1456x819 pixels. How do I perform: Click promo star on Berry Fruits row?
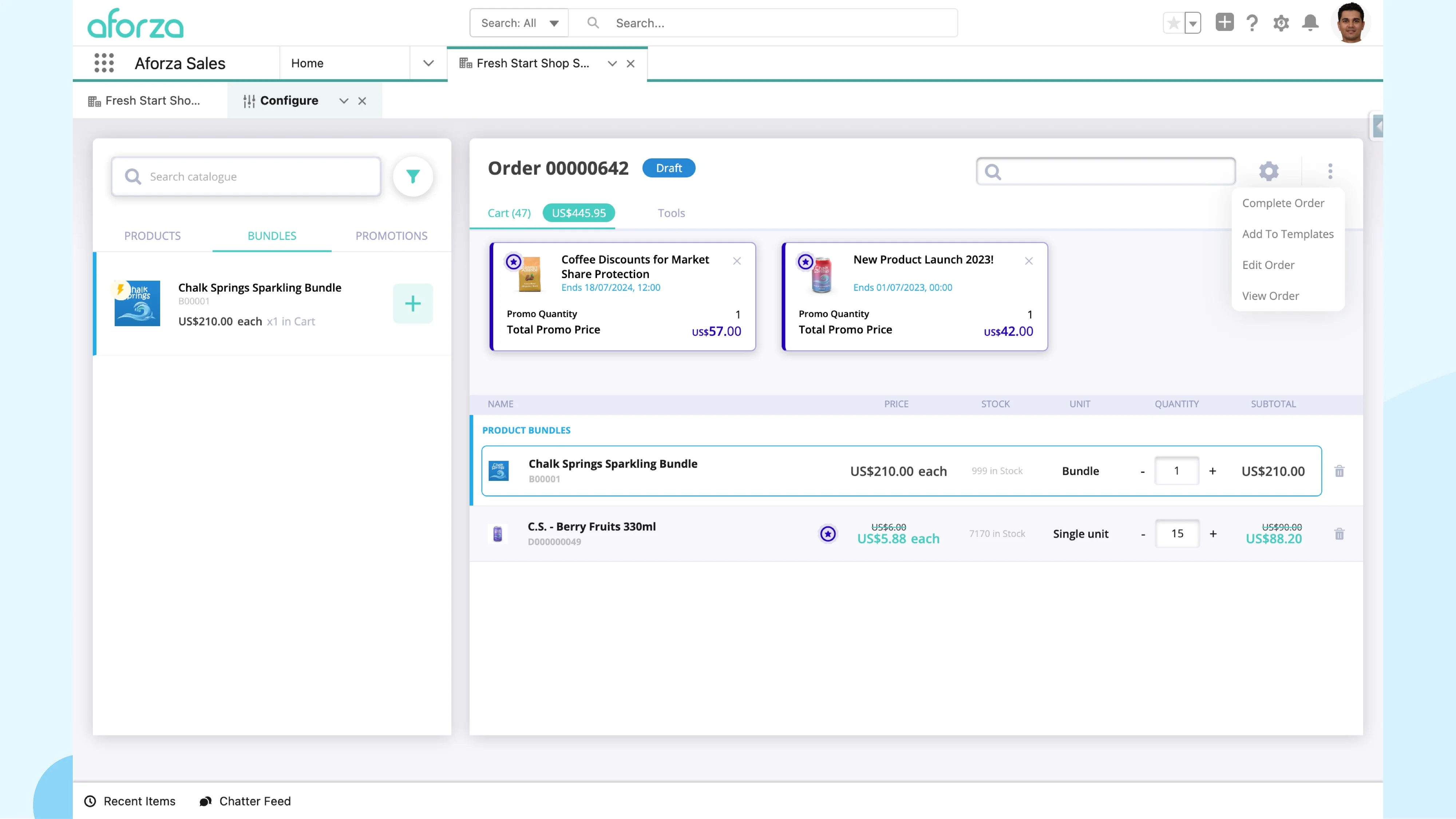(828, 534)
